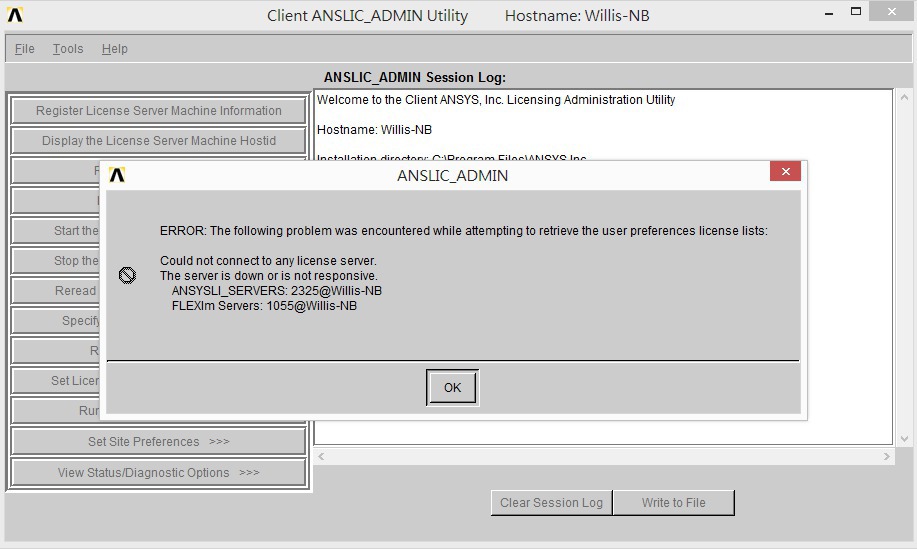Image resolution: width=917 pixels, height=549 pixels.
Task: Click 'FLEXlm Servers: 1055@Willis-NB' text
Action: tap(264, 306)
